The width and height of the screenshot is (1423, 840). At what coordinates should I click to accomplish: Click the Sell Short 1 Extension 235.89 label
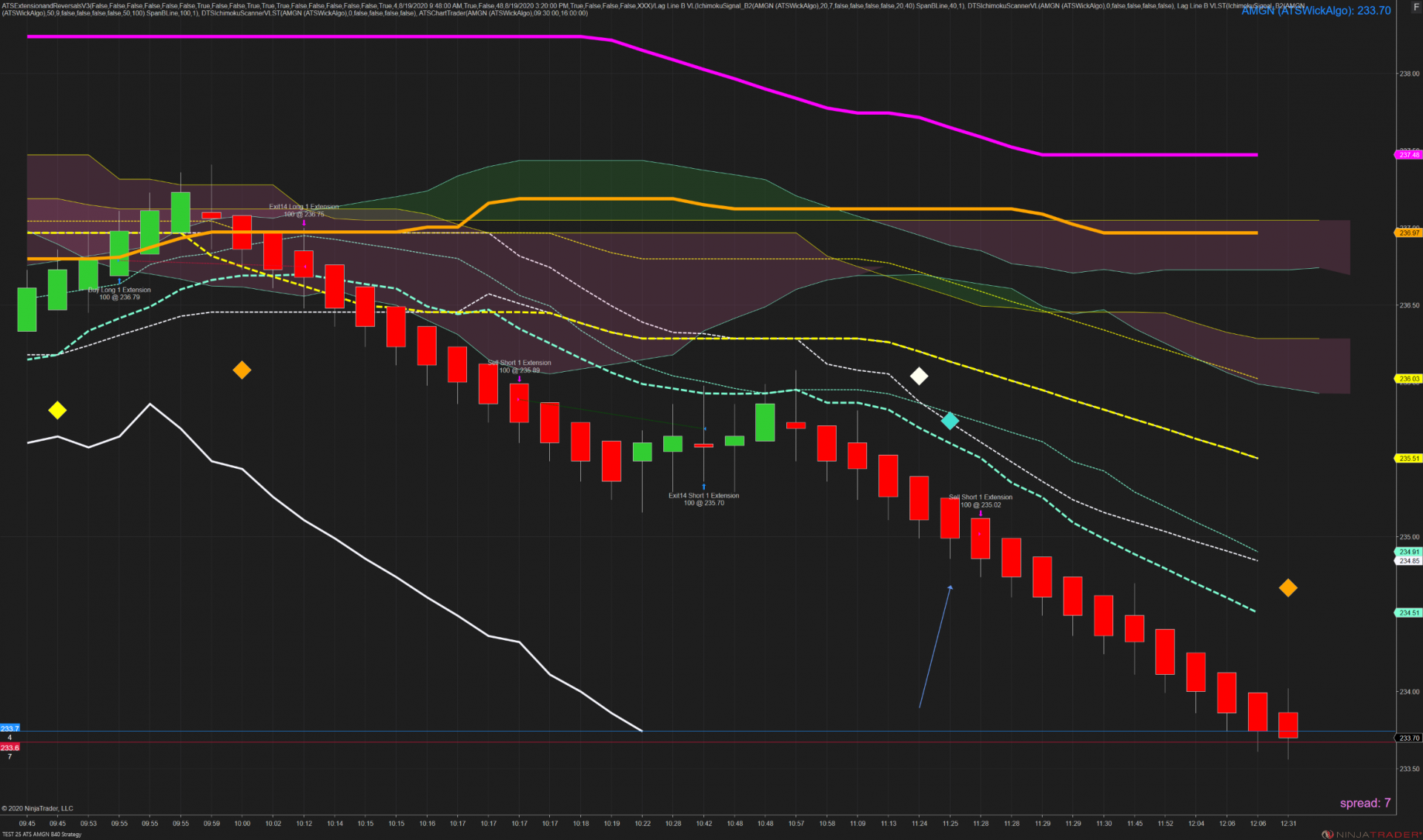[x=519, y=367]
